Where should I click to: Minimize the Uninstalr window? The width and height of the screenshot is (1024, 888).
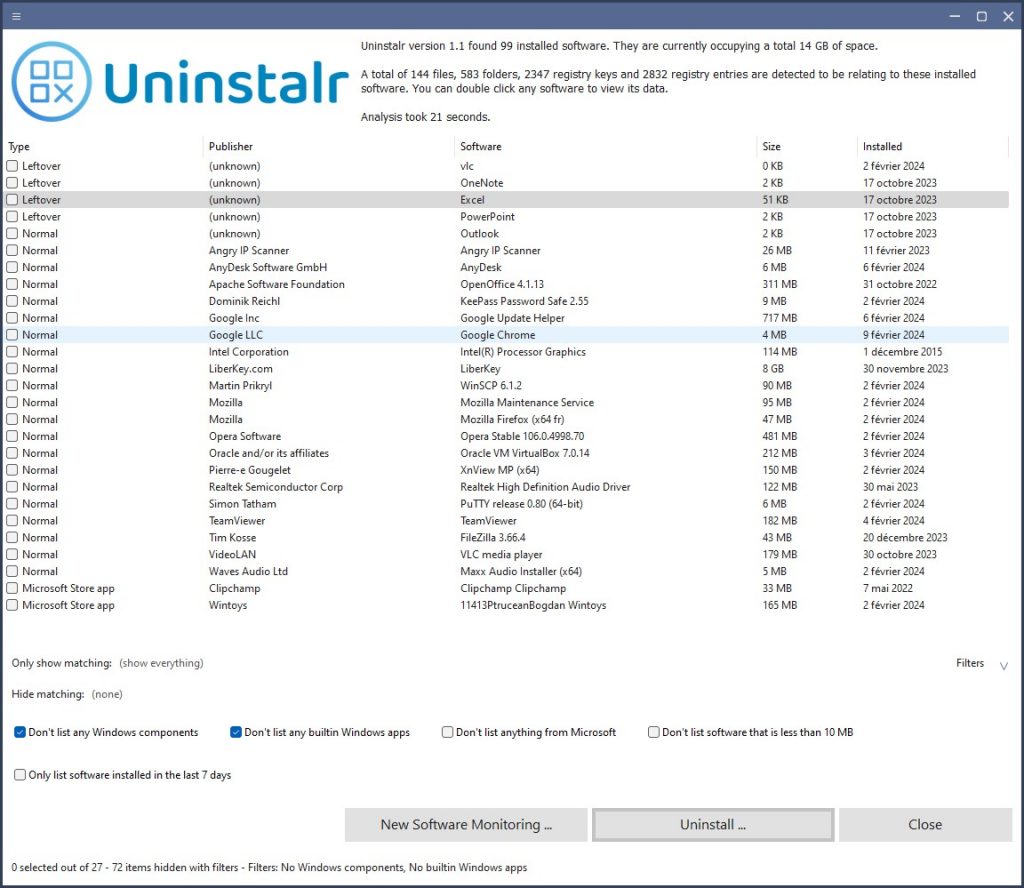[955, 16]
